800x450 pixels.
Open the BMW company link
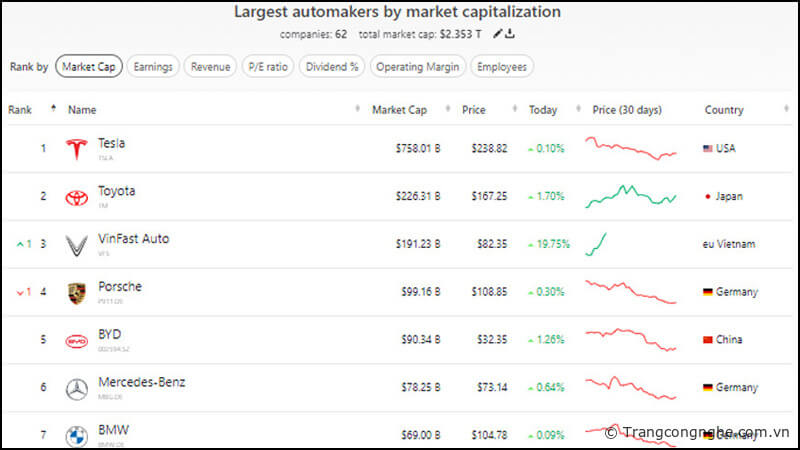click(113, 430)
